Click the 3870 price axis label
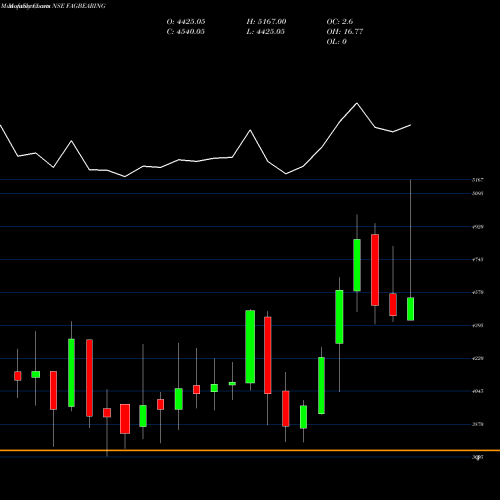Screen dimensions: 500x500 tap(477, 424)
